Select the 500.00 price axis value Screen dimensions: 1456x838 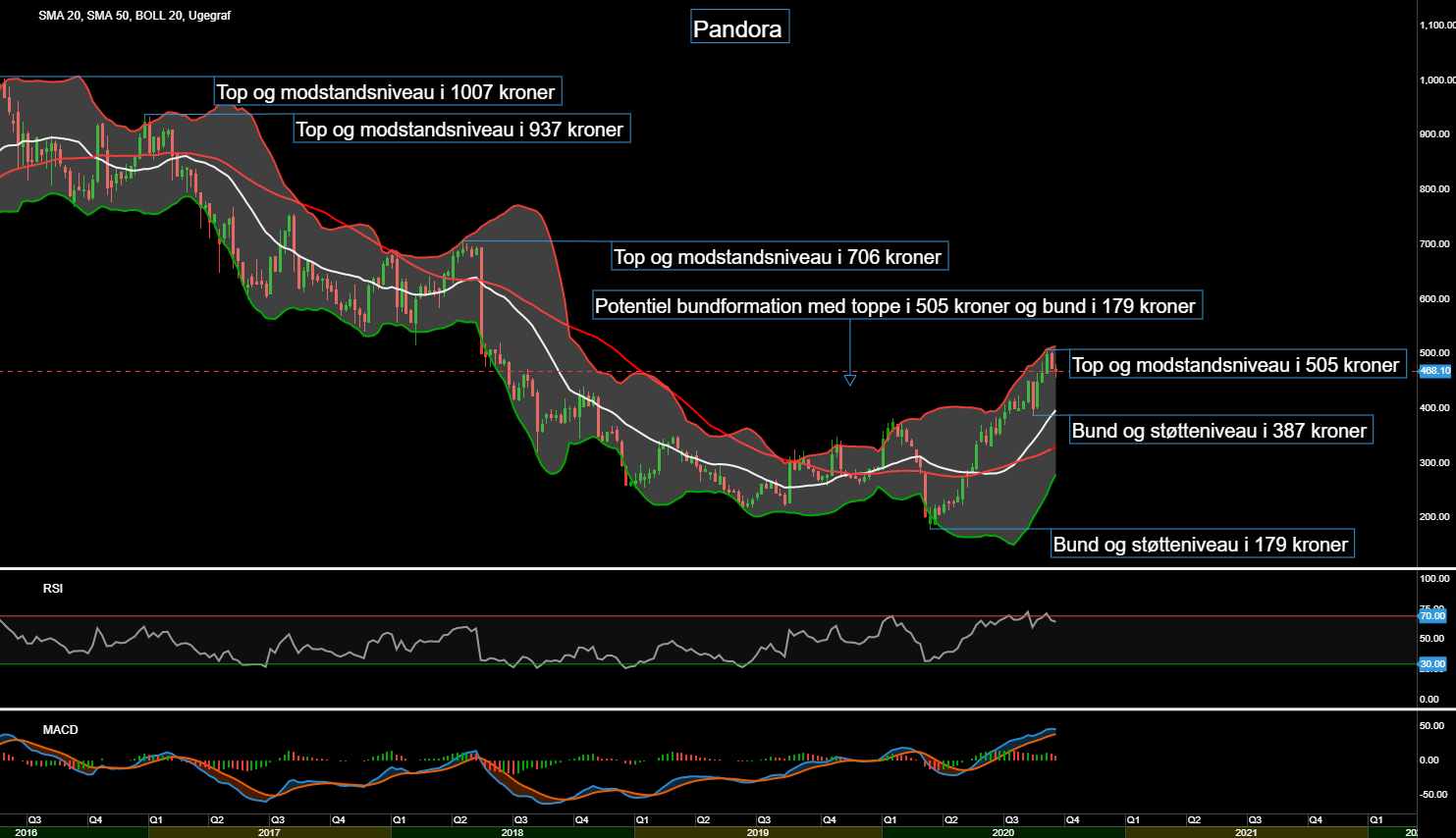(x=1434, y=353)
